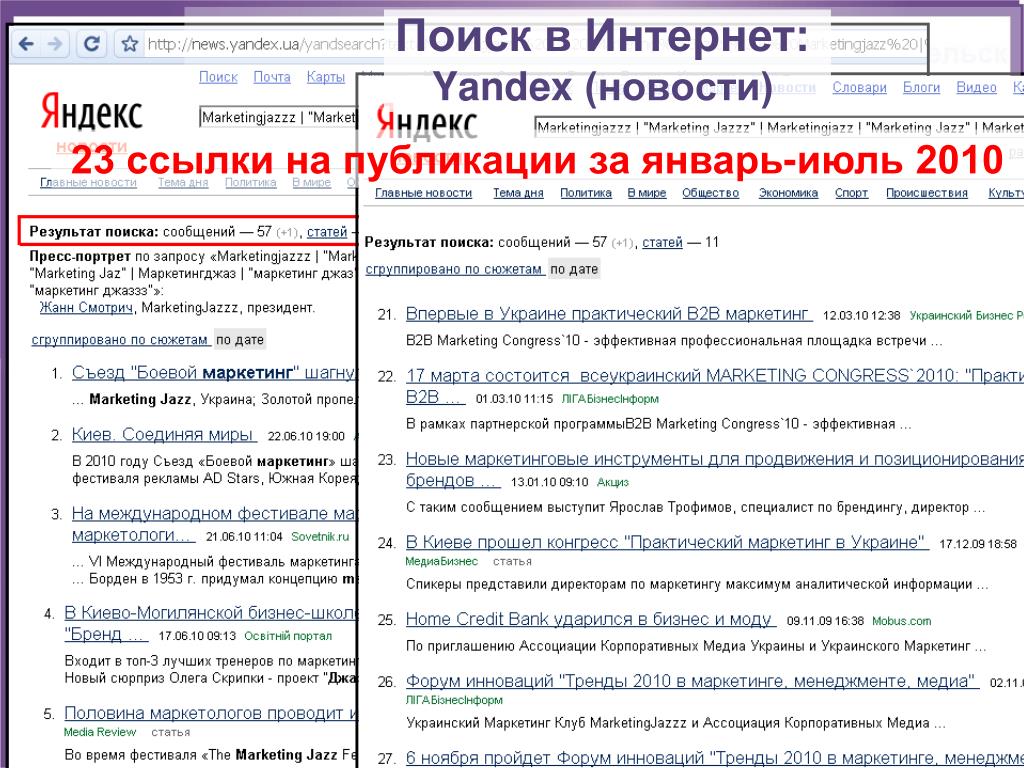Click date text 17.12.09 18:58
This screenshot has height=768, width=1024.
pos(978,544)
